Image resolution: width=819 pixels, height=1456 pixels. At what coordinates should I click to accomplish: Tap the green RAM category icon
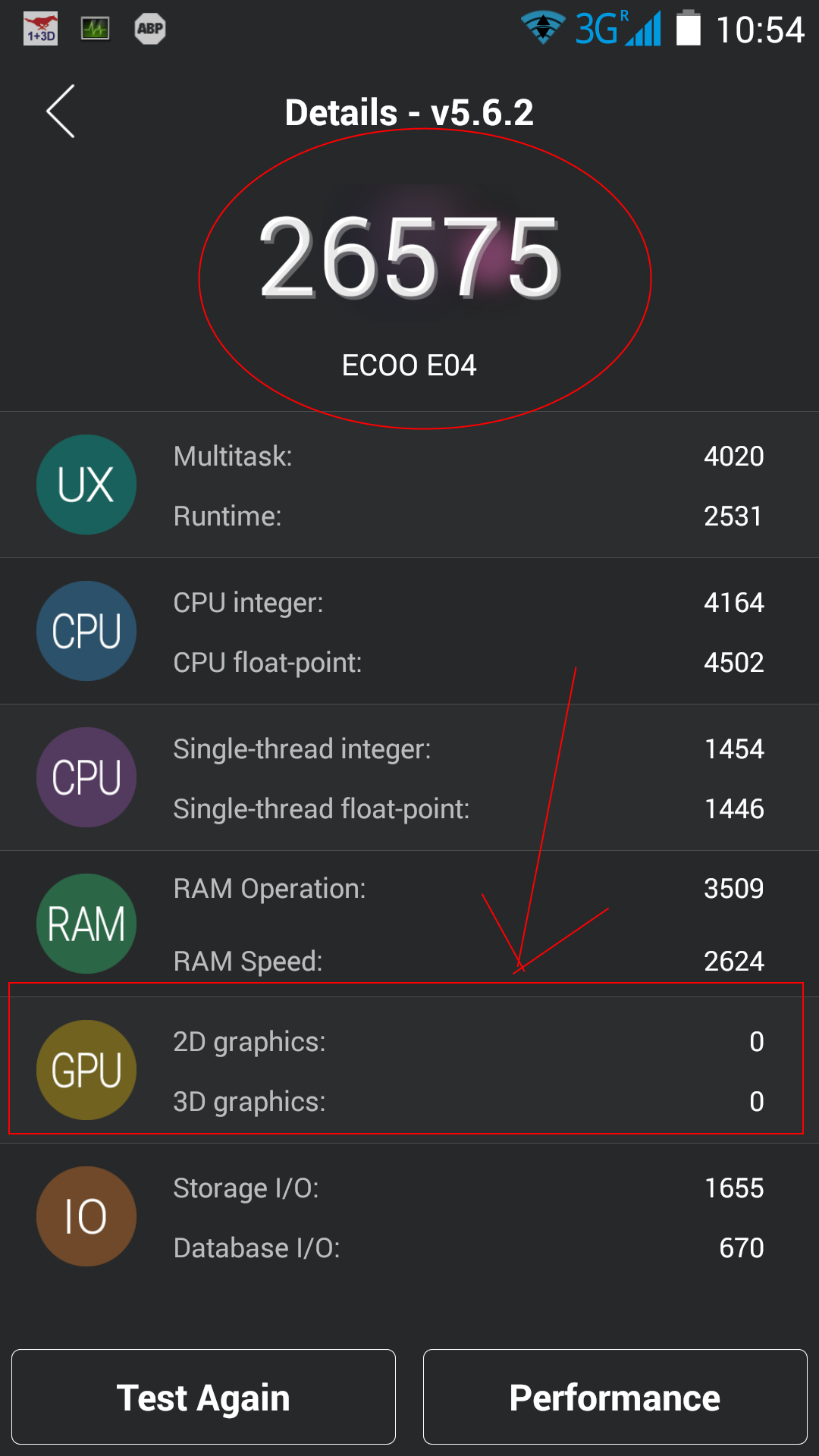coord(86,924)
